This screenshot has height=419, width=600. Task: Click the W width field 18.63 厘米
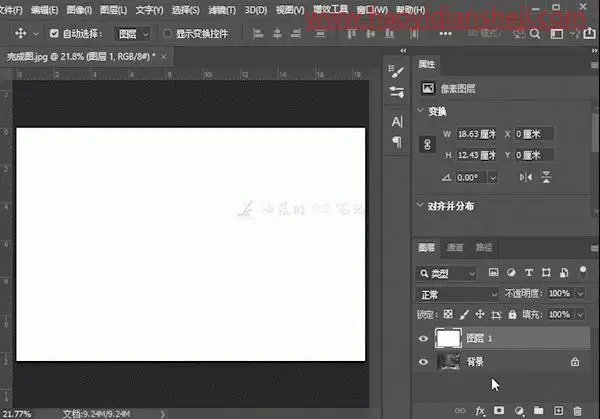coord(476,134)
